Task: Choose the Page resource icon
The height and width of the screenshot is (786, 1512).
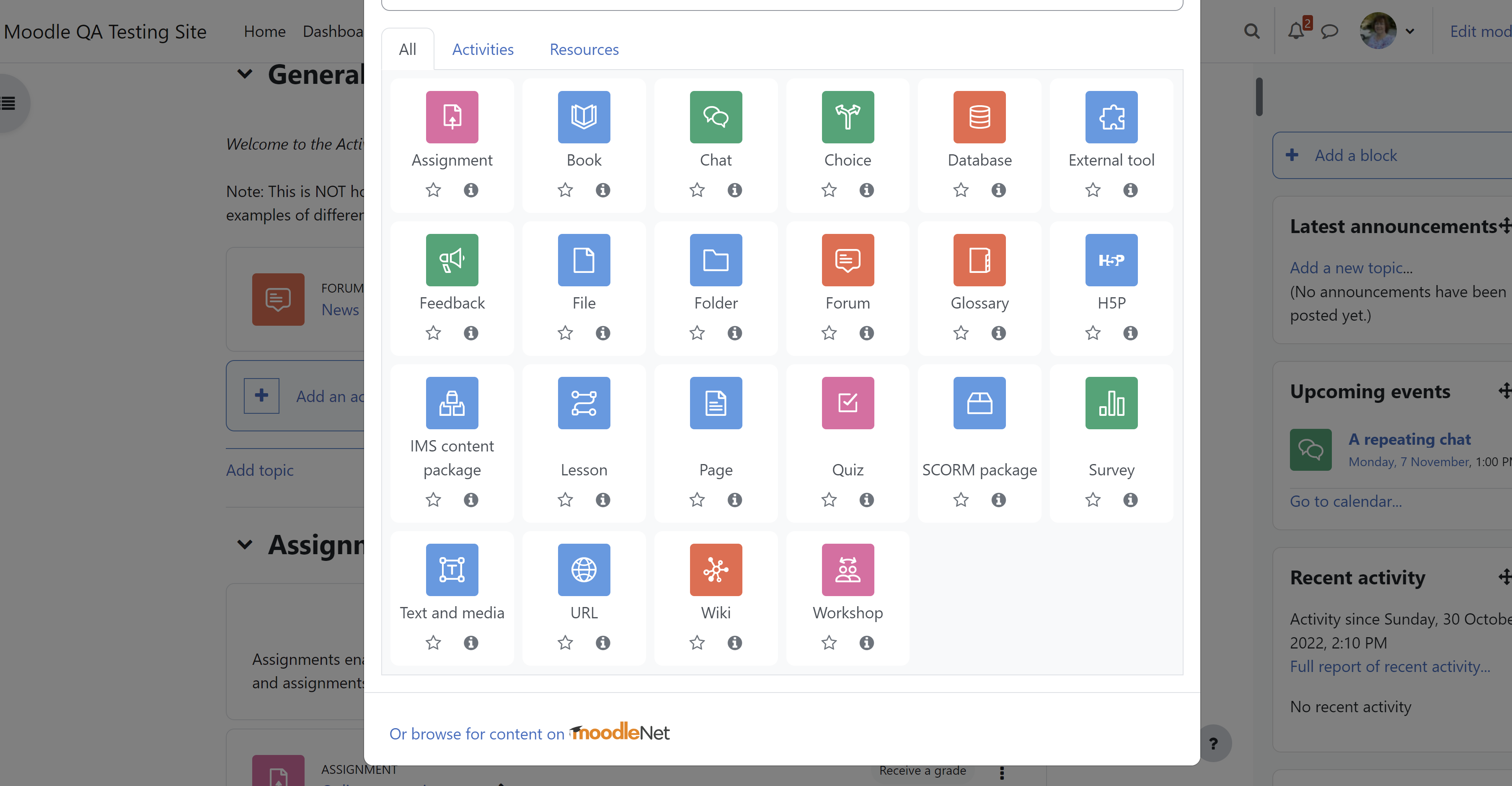Action: click(716, 403)
